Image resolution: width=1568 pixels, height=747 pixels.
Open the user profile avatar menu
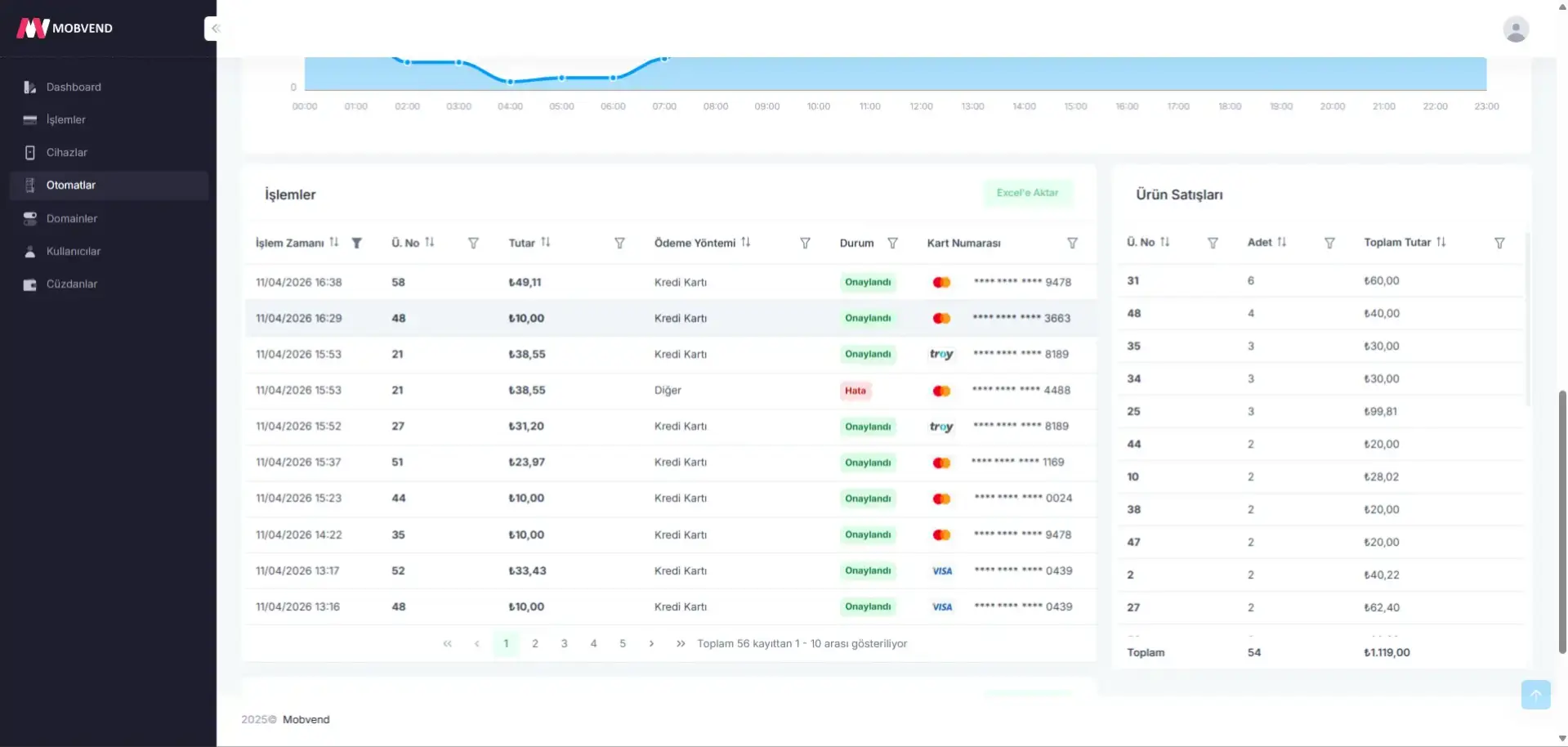click(x=1515, y=29)
